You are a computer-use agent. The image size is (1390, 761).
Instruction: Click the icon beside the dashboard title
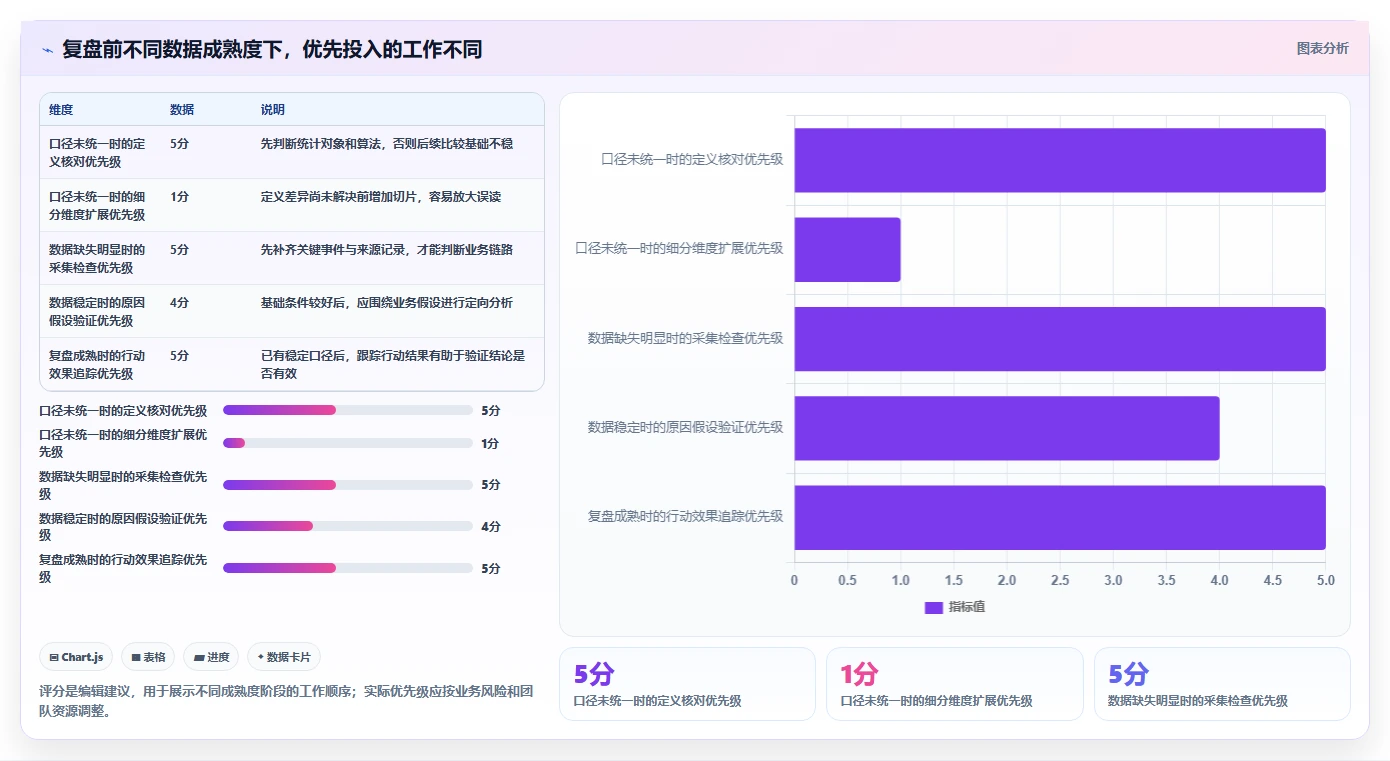point(47,50)
